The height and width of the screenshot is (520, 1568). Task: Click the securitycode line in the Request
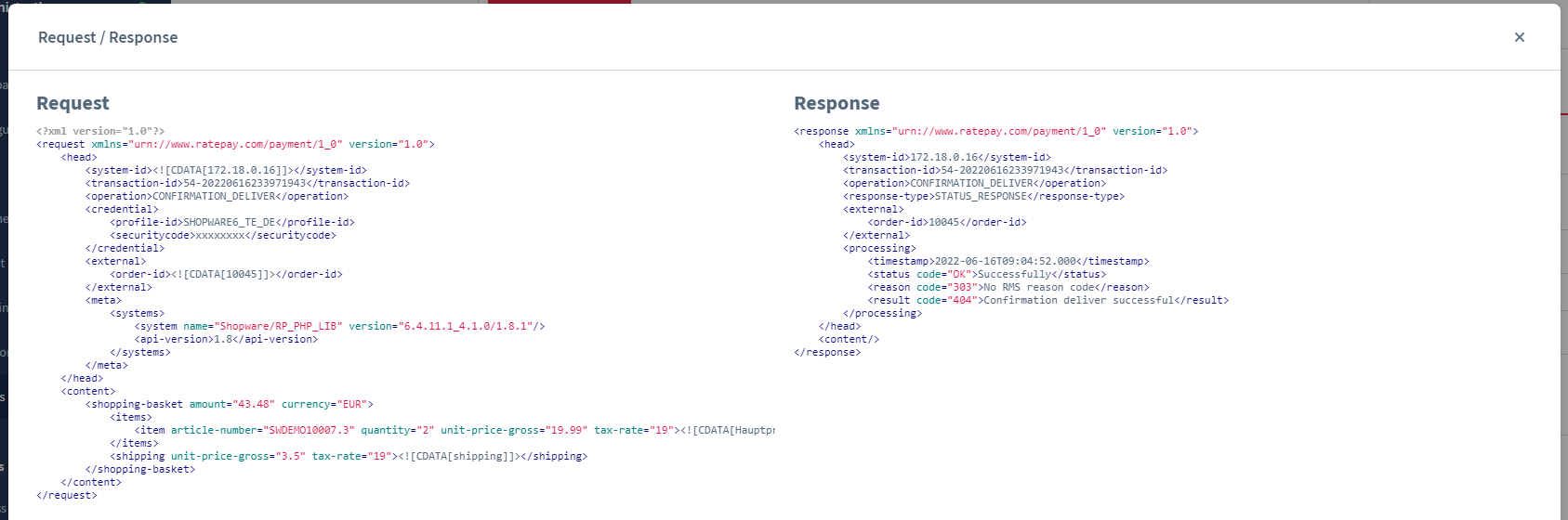pos(223,235)
